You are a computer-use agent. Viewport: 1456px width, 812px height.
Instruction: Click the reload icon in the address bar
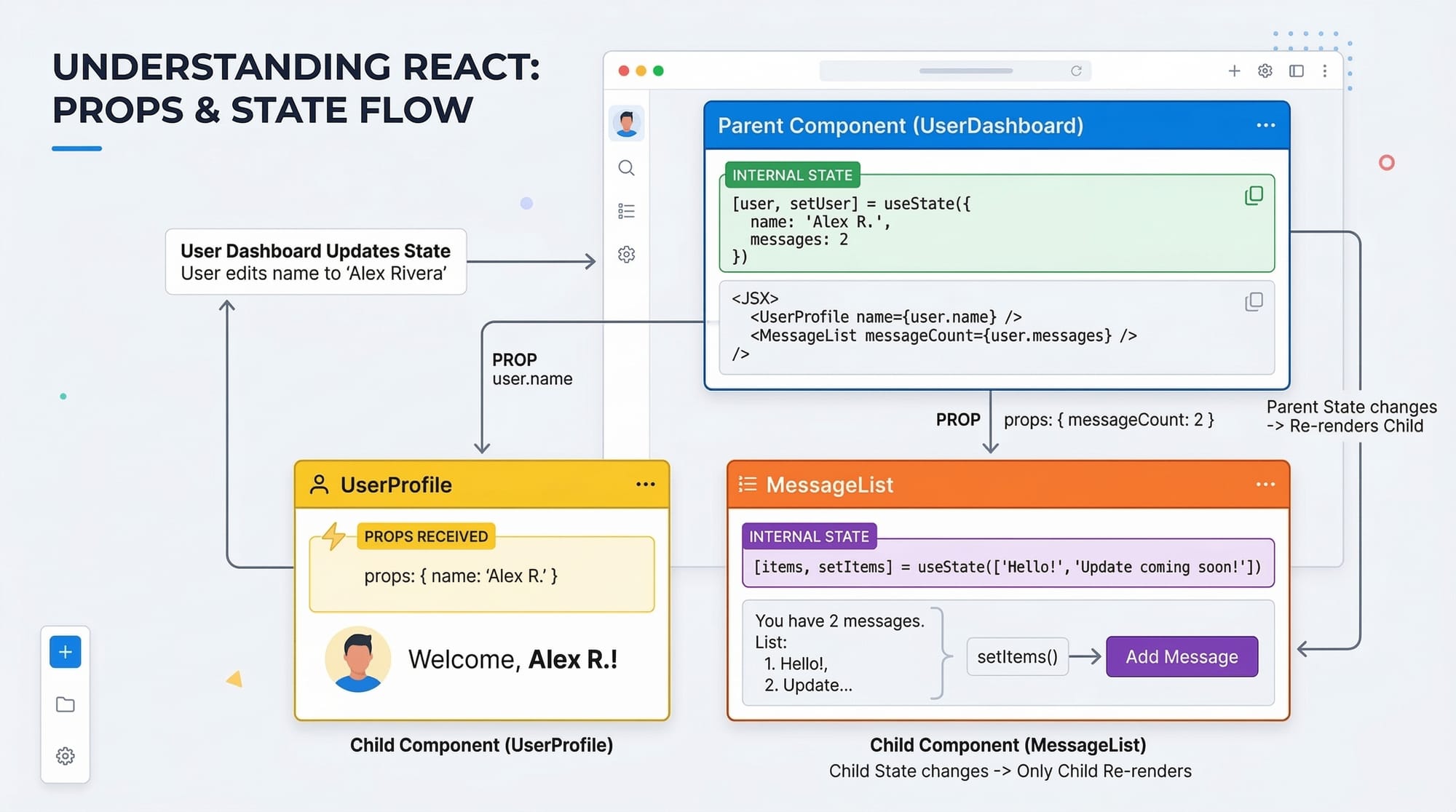[1077, 71]
